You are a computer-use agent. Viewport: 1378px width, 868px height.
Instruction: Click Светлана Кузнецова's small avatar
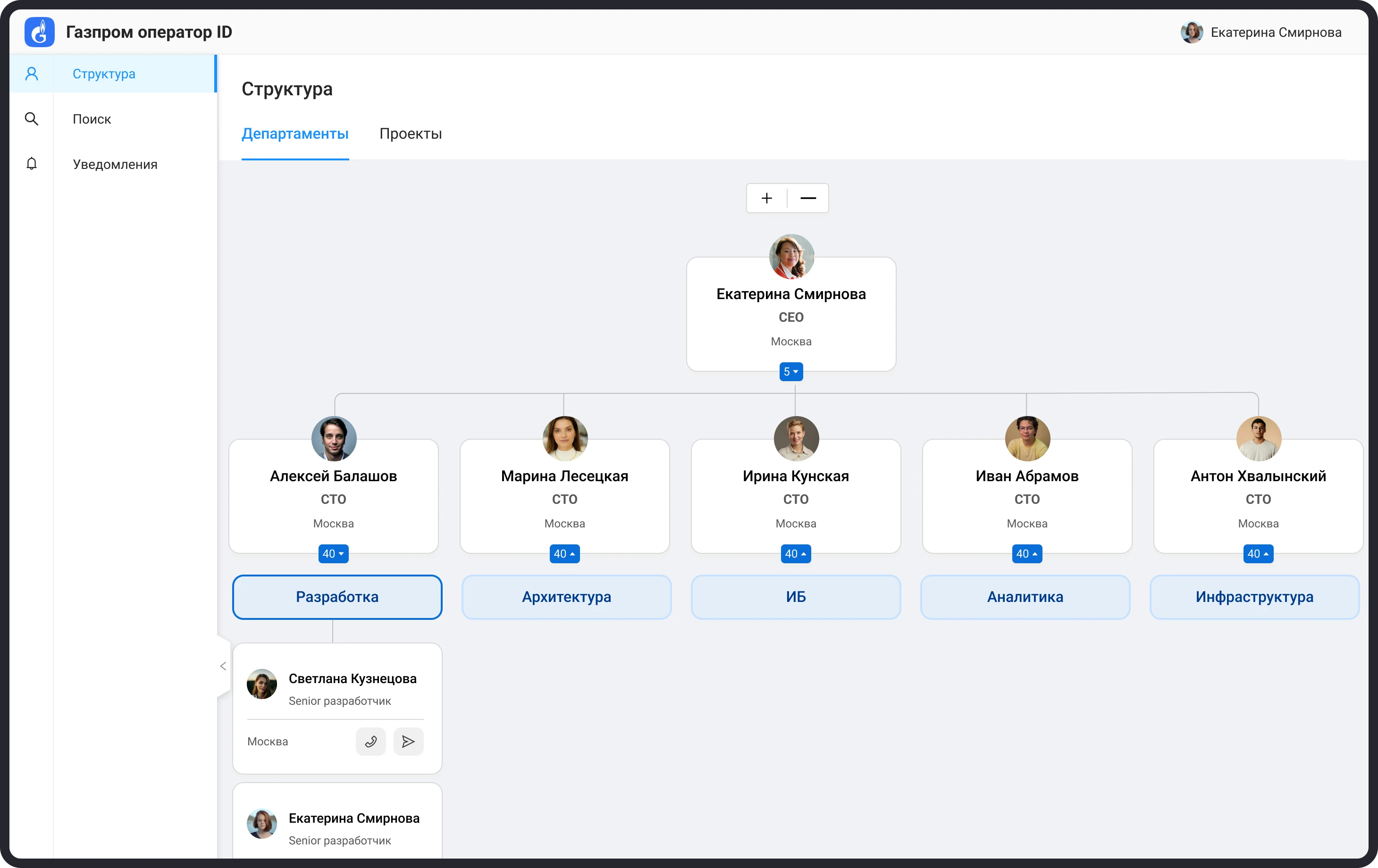(261, 684)
